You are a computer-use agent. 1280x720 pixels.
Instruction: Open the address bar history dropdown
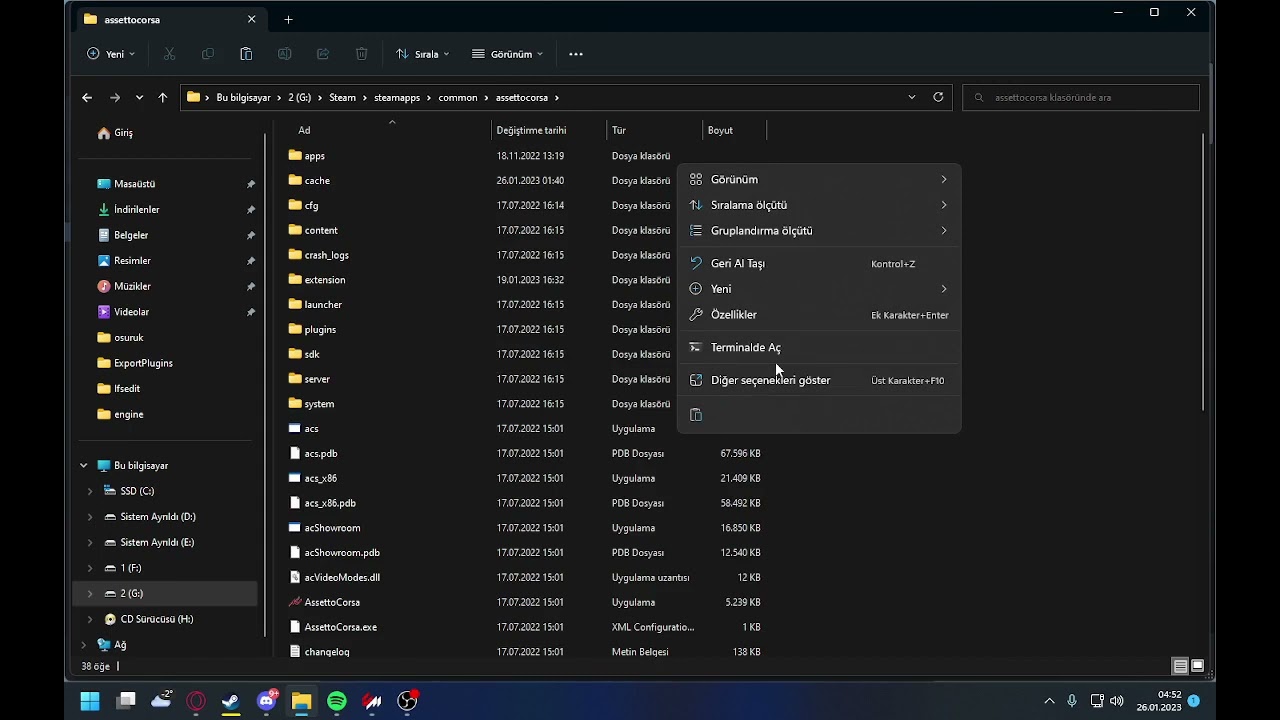pos(912,97)
